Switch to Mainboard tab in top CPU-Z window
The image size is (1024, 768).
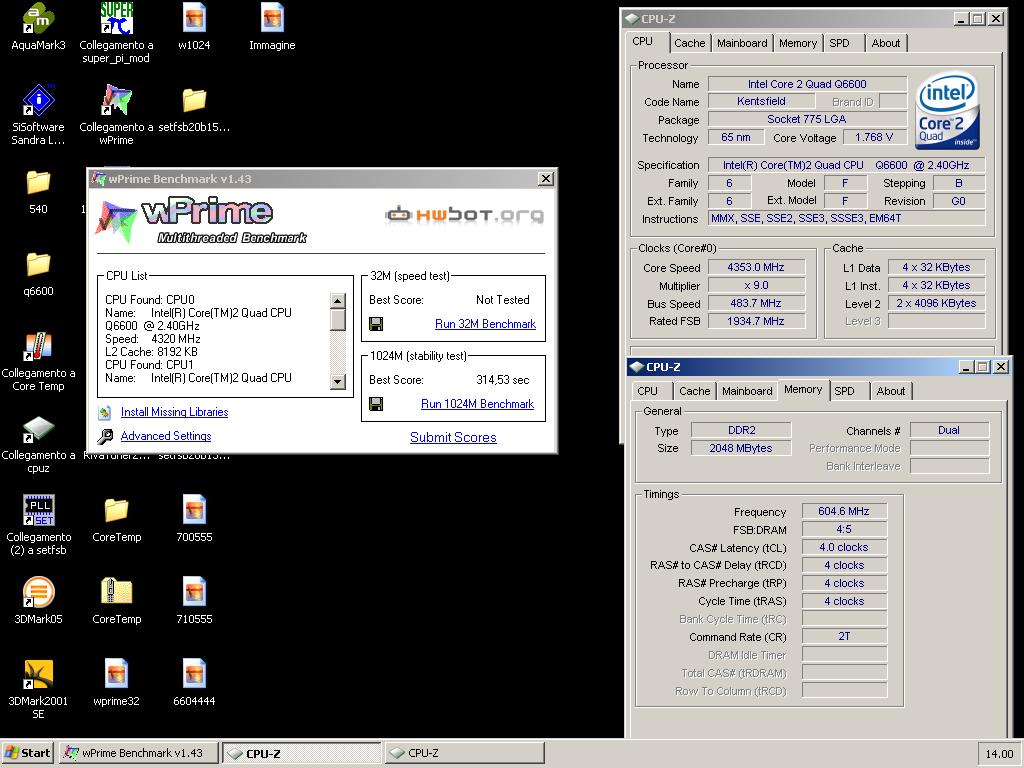click(743, 43)
